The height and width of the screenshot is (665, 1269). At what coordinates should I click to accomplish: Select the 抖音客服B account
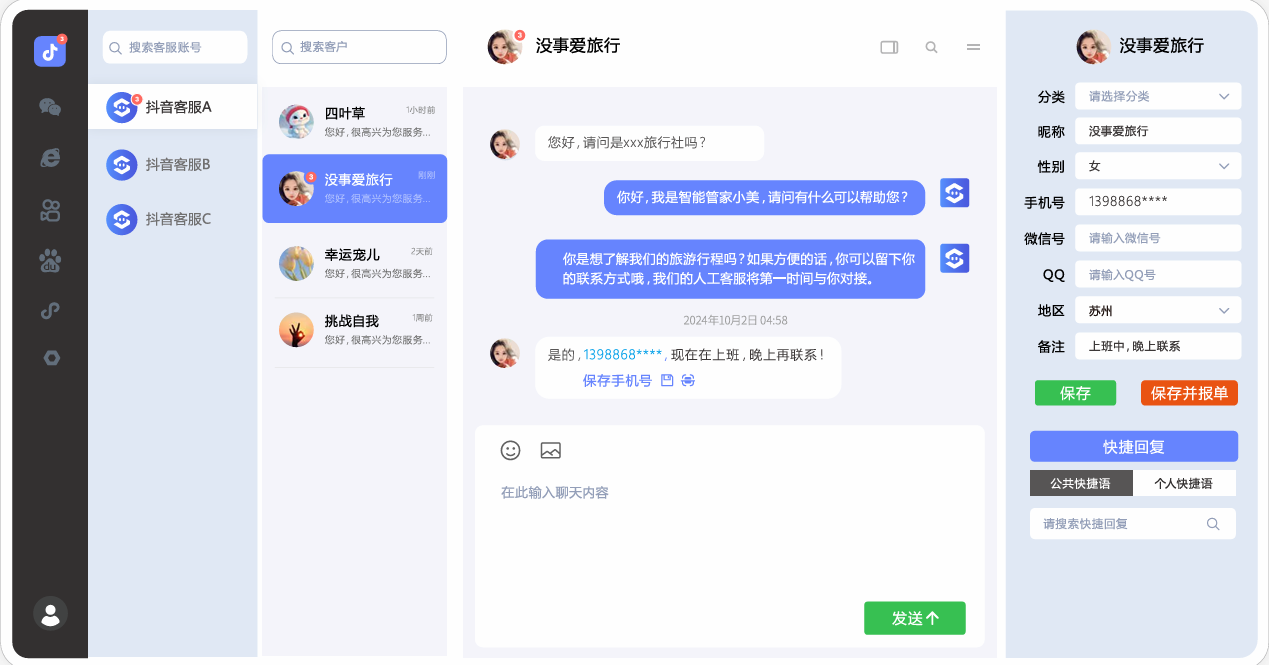point(173,164)
